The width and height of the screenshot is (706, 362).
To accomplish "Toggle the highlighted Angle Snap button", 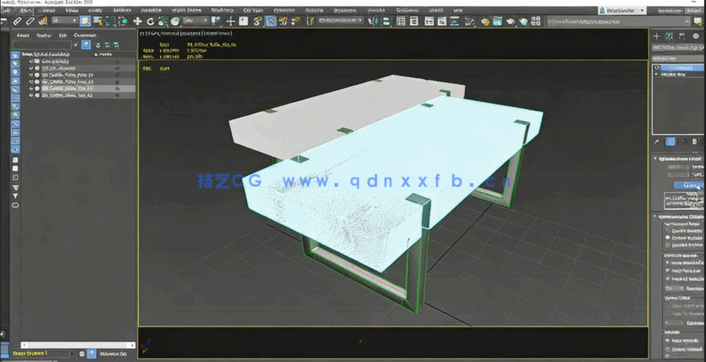I will pyautogui.click(x=271, y=21).
